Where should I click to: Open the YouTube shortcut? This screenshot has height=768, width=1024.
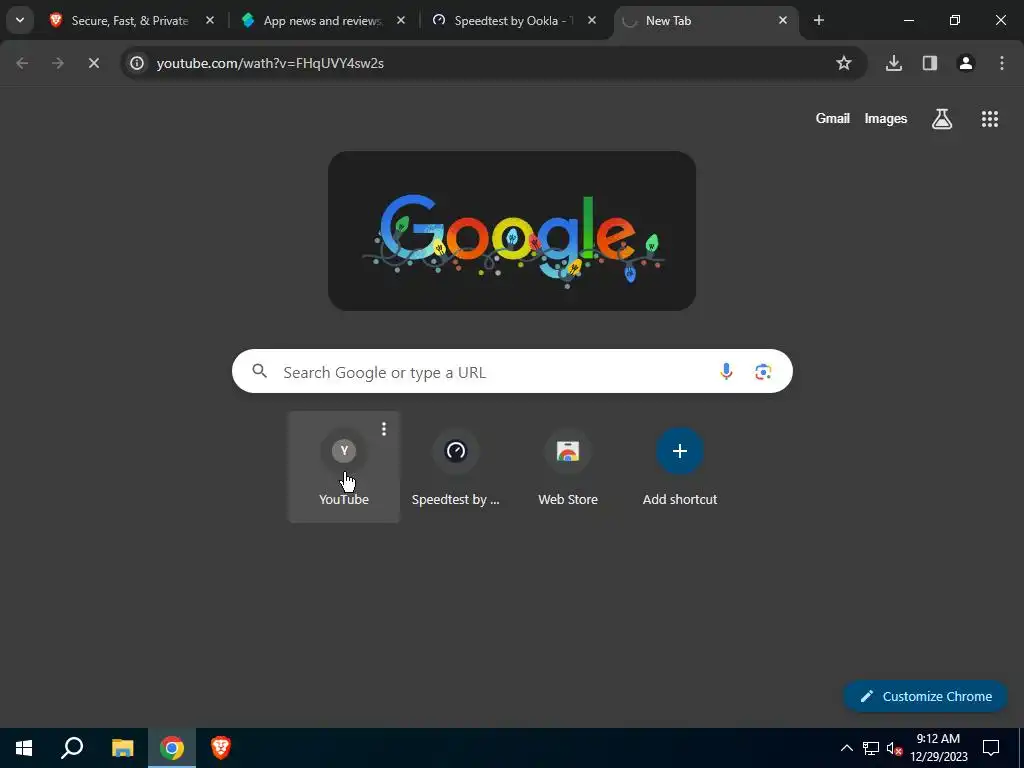click(x=344, y=467)
